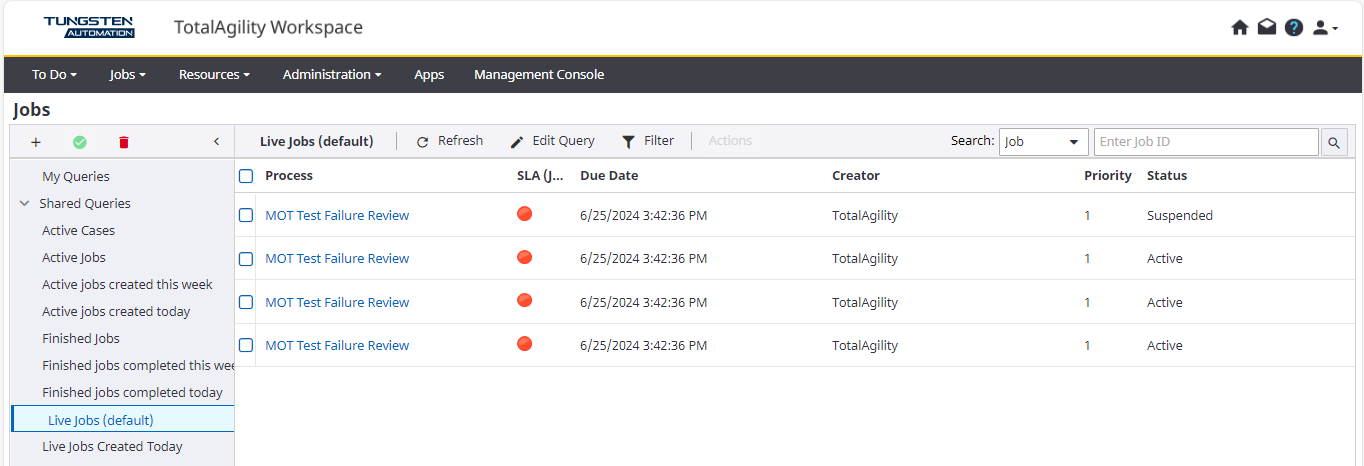The height and width of the screenshot is (466, 1364).
Task: Open the Jobs menu
Action: (x=128, y=74)
